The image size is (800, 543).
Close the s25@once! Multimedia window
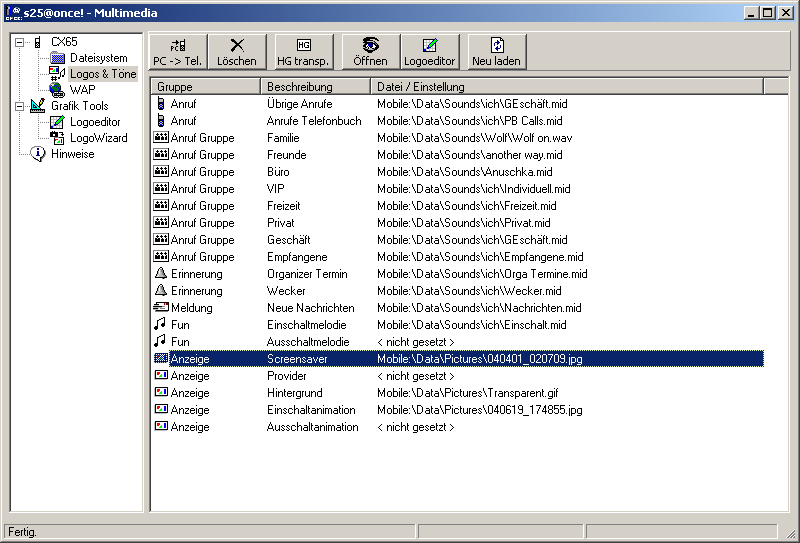pos(786,12)
